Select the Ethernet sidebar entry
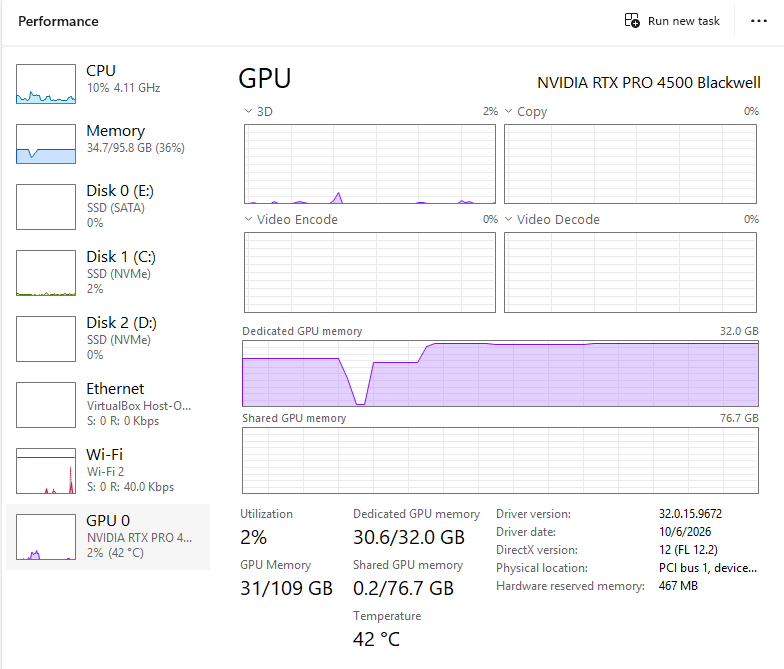 (x=108, y=404)
